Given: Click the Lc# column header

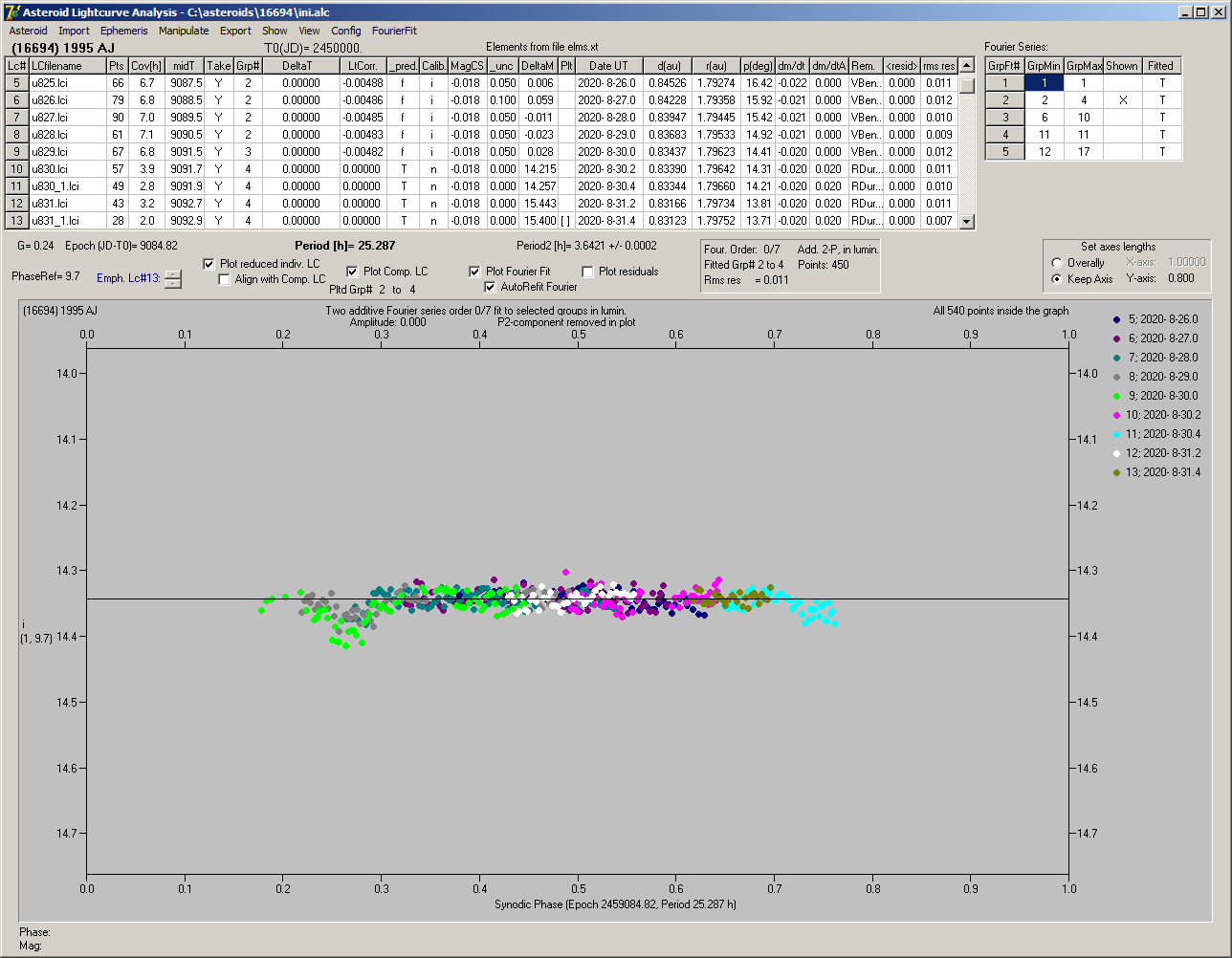Looking at the screenshot, I should click(16, 66).
